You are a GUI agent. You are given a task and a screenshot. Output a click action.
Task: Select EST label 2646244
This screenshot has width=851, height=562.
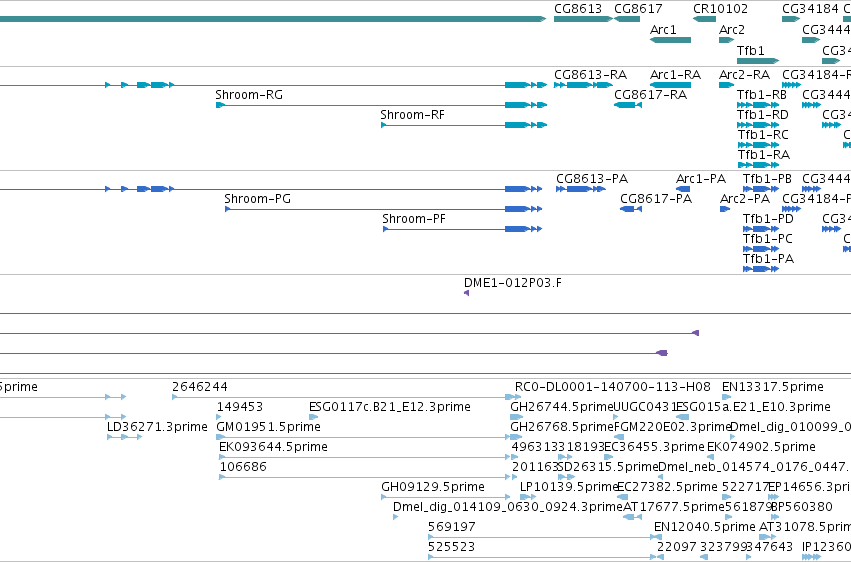(200, 387)
